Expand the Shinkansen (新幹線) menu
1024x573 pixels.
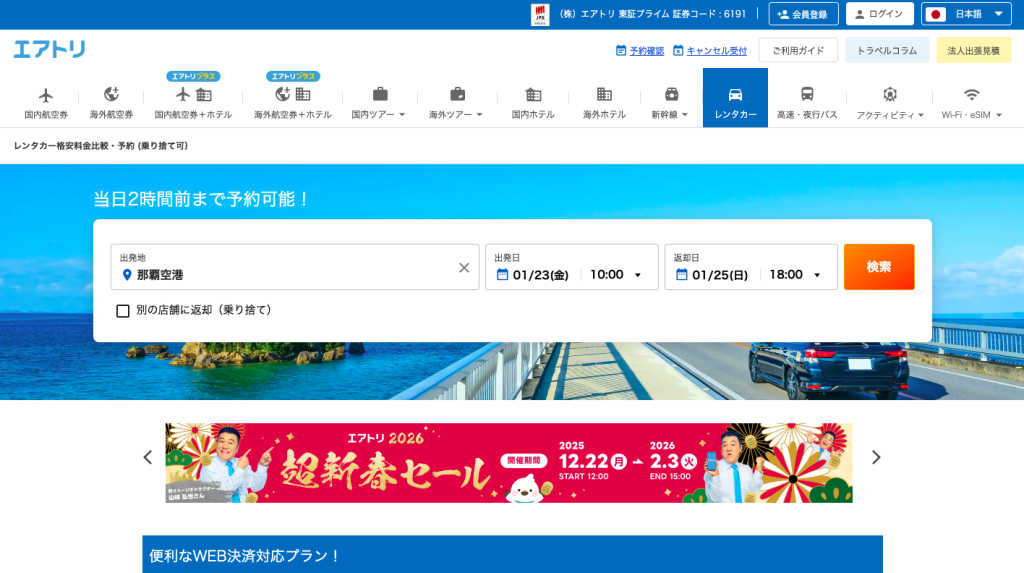[670, 104]
